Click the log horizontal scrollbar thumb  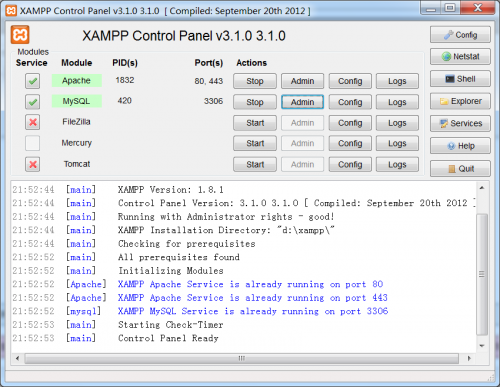pyautogui.click(x=242, y=358)
